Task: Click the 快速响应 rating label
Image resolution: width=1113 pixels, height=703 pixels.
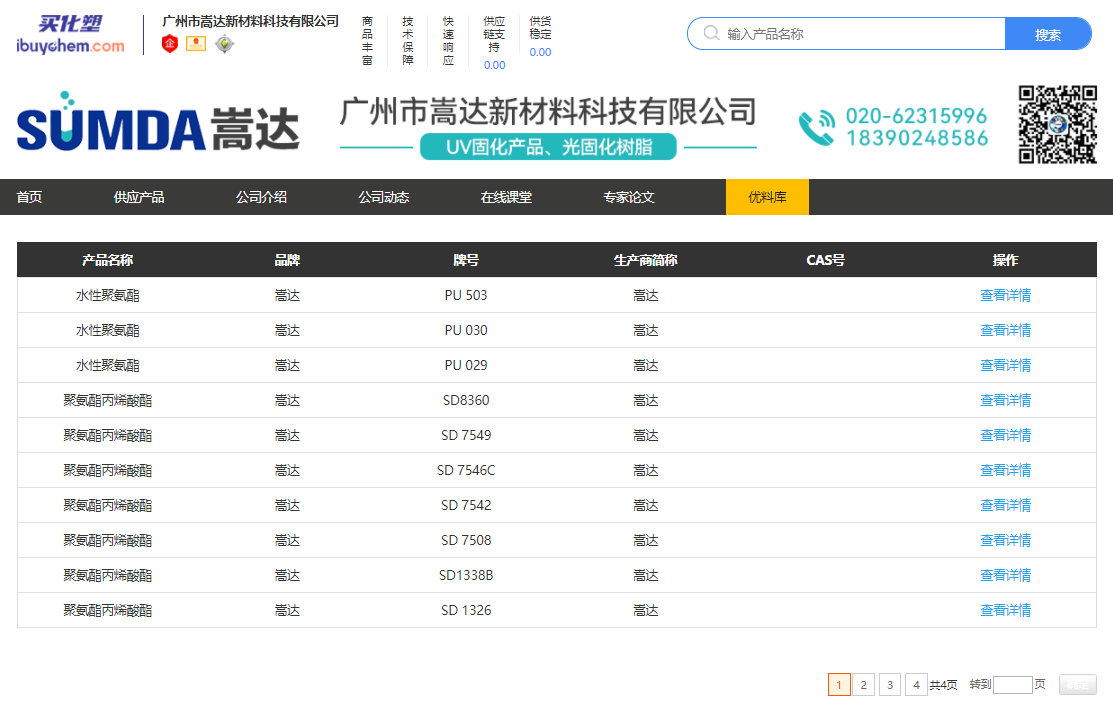Action: click(x=448, y=40)
